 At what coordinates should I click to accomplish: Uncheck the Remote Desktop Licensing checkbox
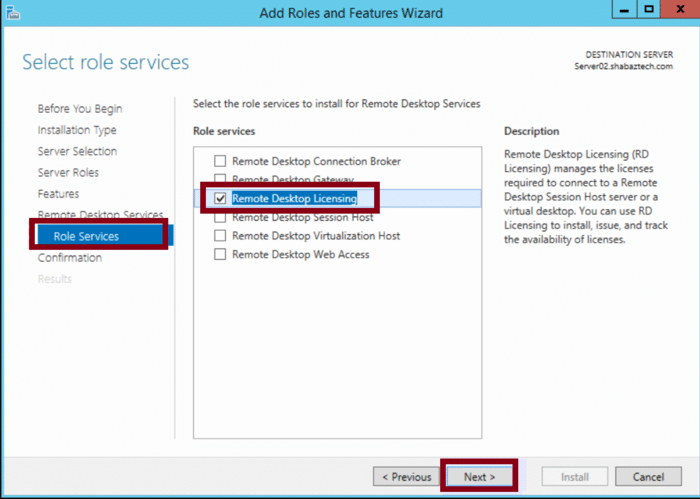point(220,199)
